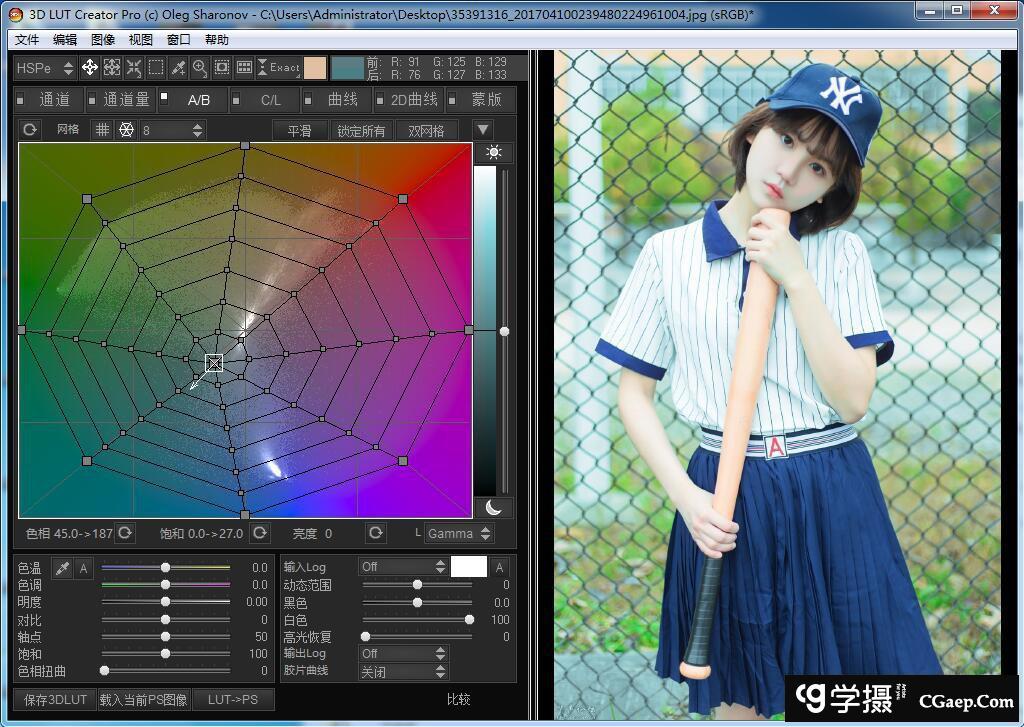1024x727 pixels.
Task: Click the 保存3DLUT button
Action: (52, 699)
